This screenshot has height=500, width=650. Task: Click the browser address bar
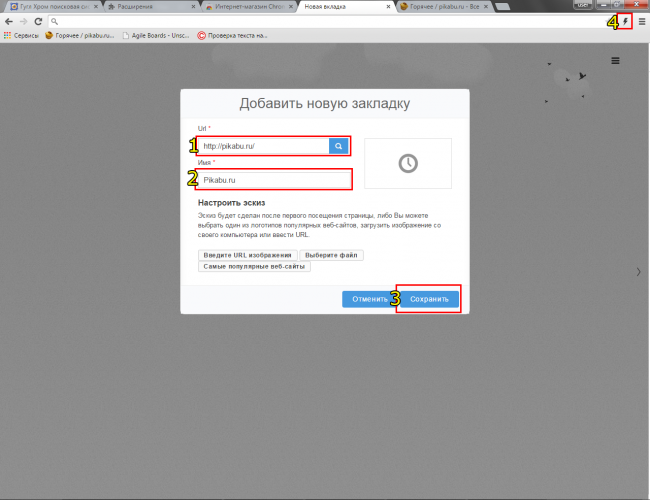pos(332,22)
